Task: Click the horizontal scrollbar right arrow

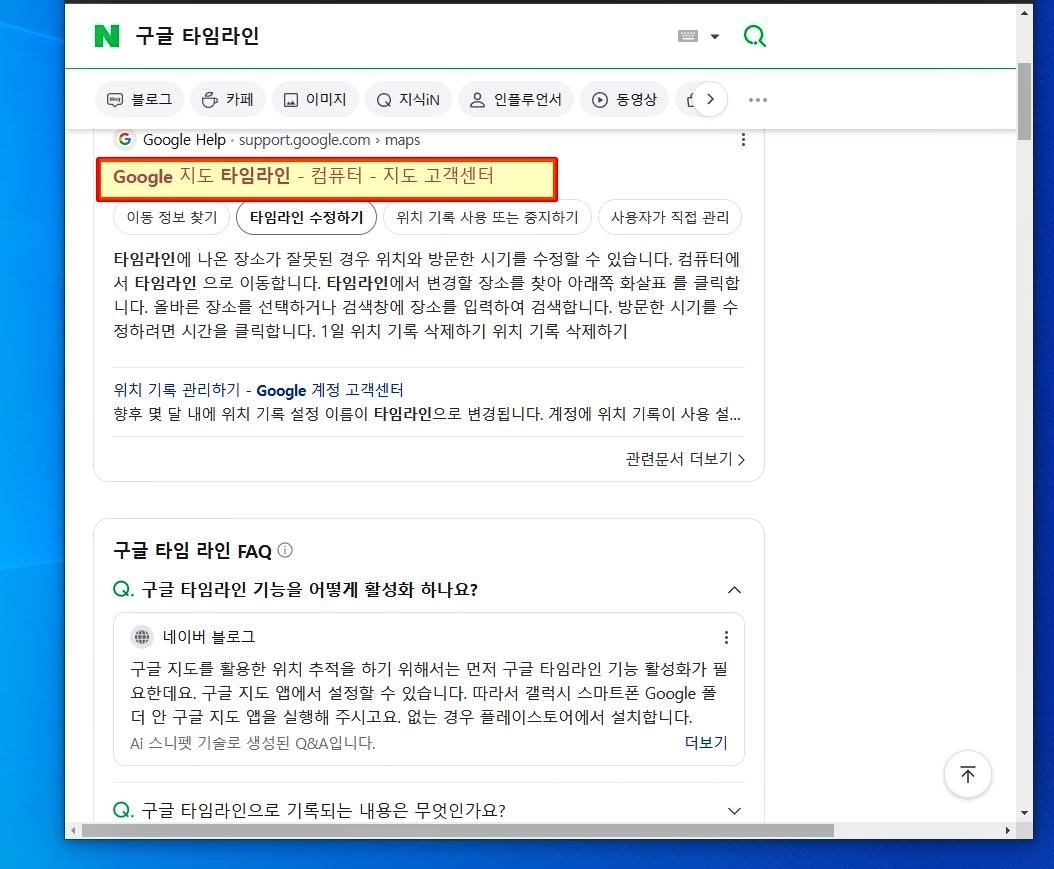Action: [x=1007, y=831]
